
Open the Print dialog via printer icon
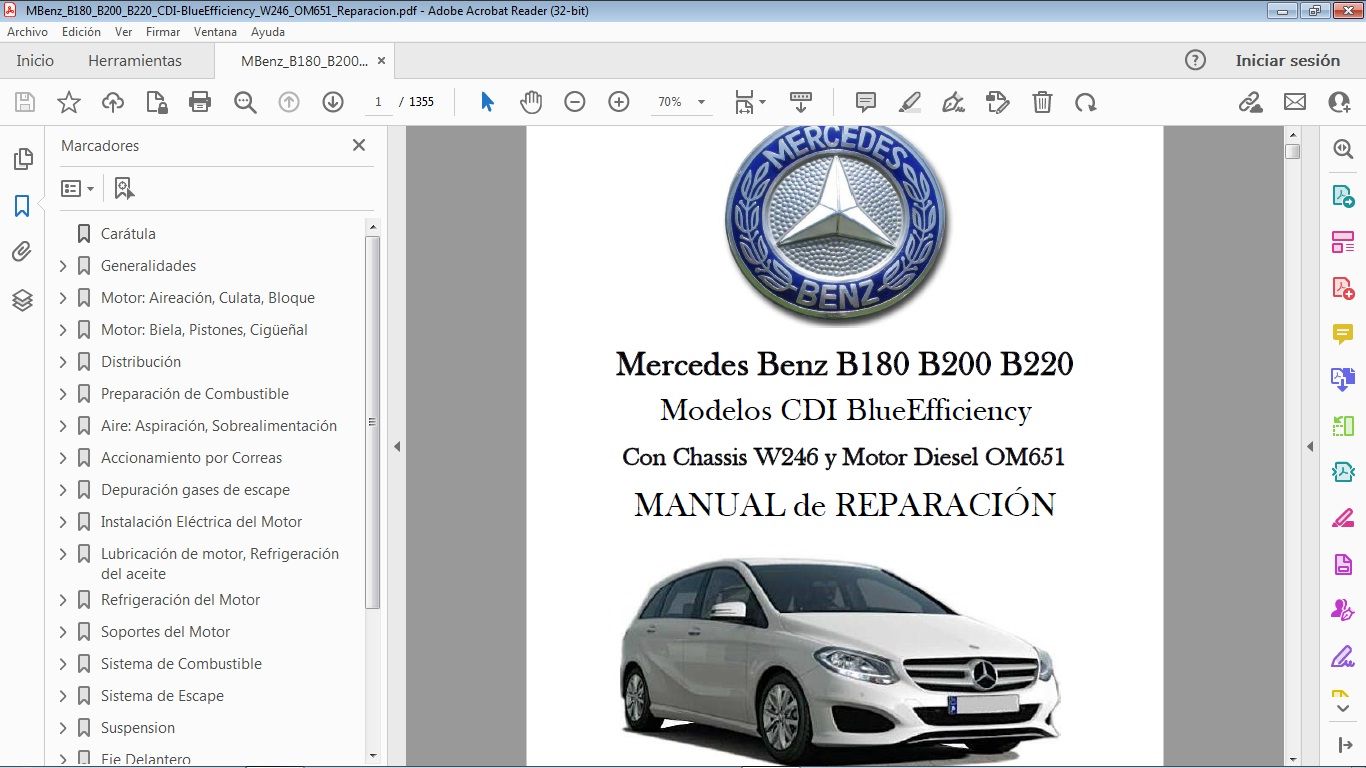click(199, 101)
